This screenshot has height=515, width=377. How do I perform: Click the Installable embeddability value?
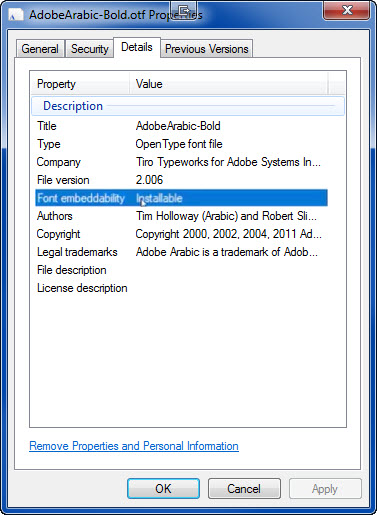tap(159, 198)
